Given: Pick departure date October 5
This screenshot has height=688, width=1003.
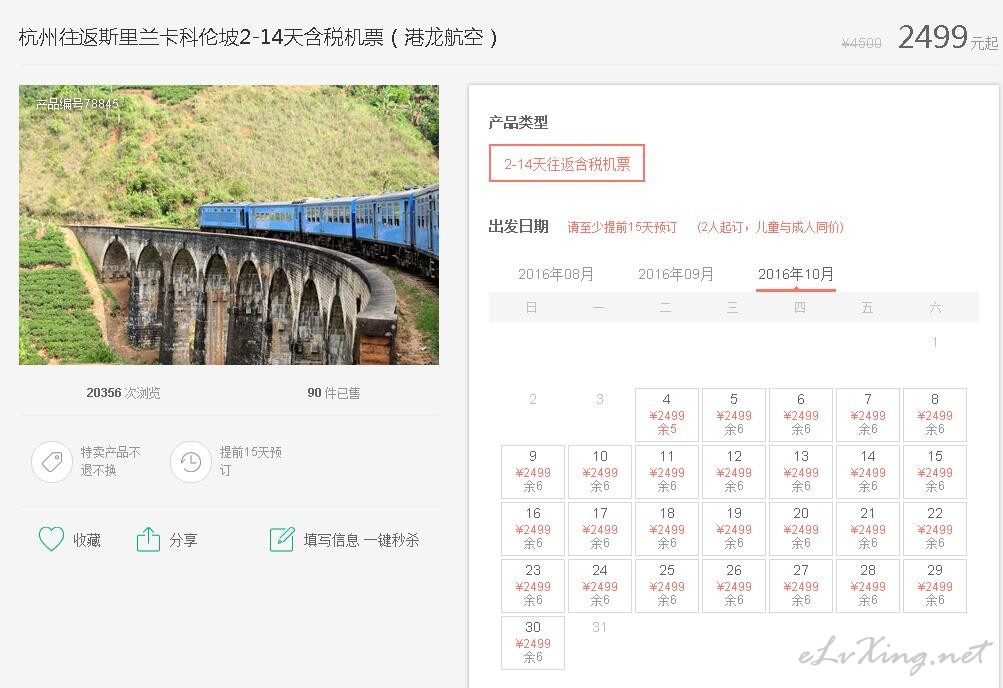Looking at the screenshot, I should coord(734,414).
